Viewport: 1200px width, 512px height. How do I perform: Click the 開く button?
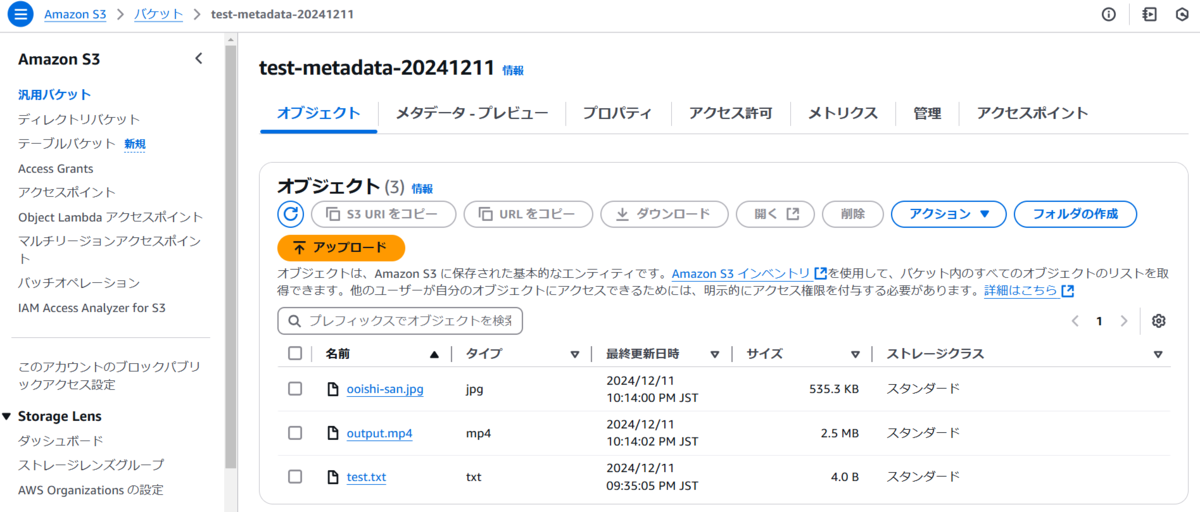pyautogui.click(x=775, y=214)
